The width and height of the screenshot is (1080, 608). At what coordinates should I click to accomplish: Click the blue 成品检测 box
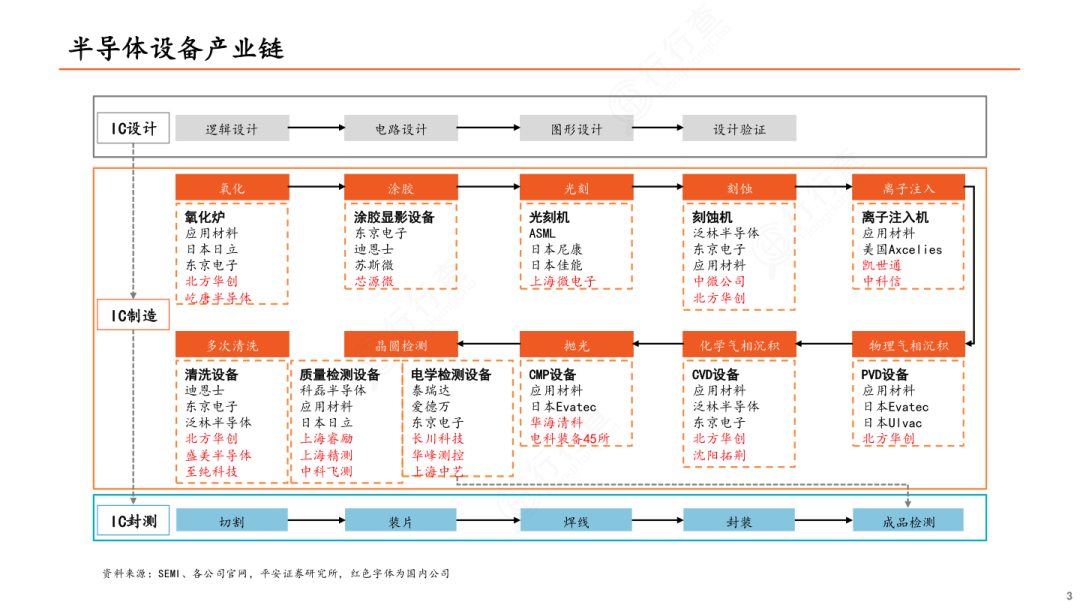pos(908,520)
